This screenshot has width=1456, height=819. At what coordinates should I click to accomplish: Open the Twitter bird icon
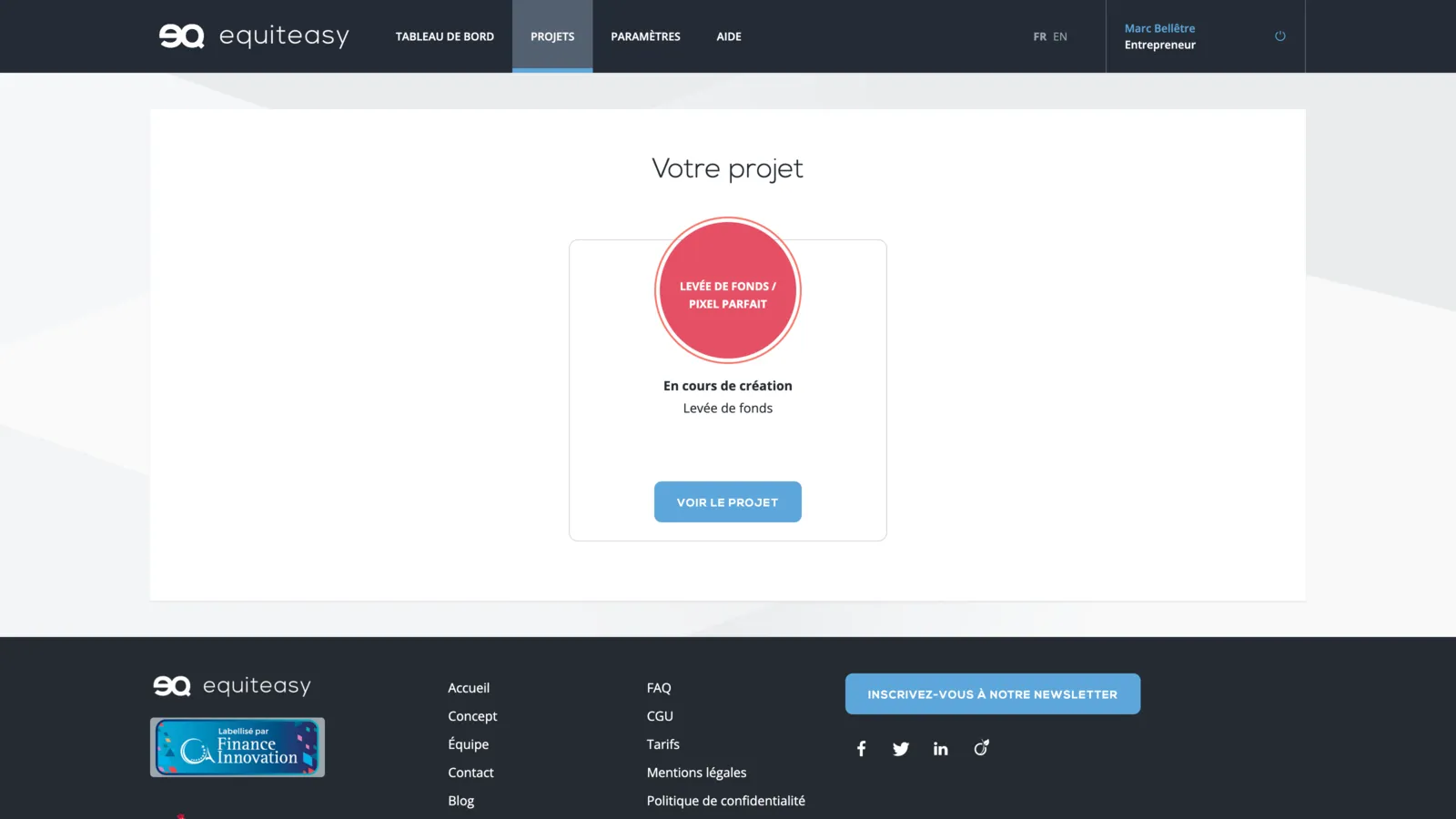(901, 749)
